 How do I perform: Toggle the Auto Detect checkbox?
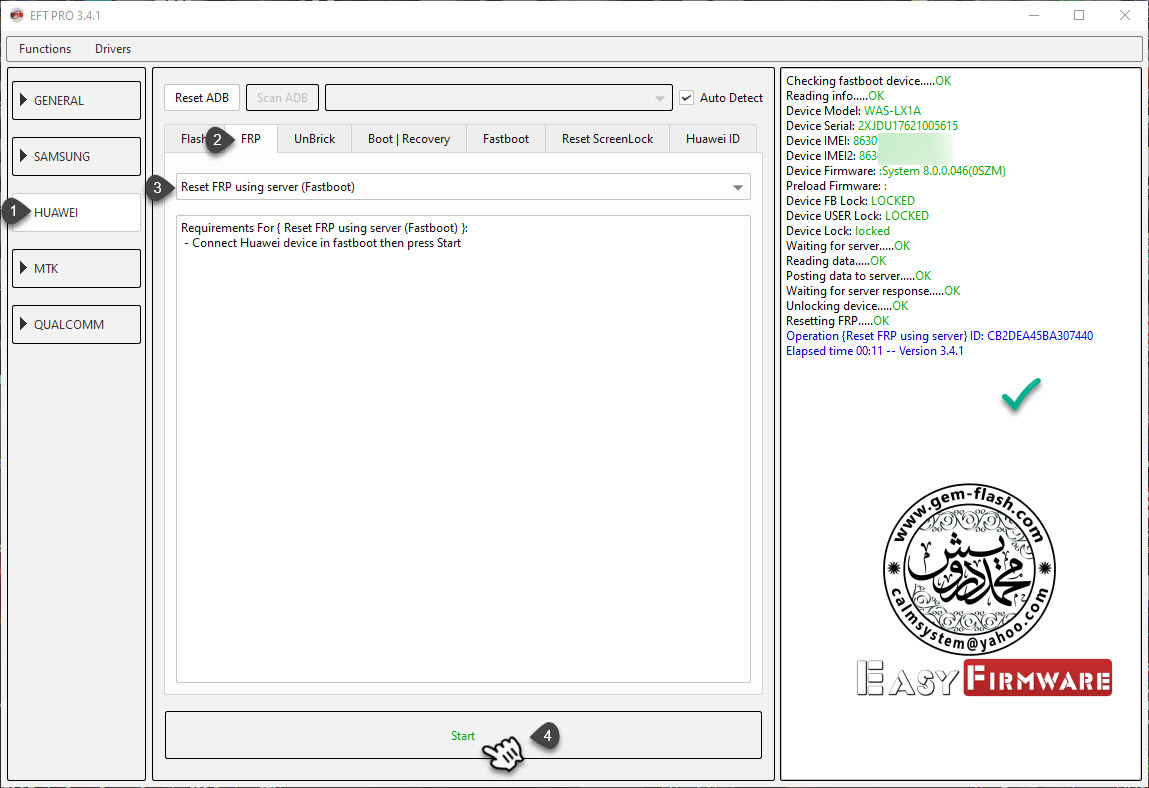pos(687,97)
